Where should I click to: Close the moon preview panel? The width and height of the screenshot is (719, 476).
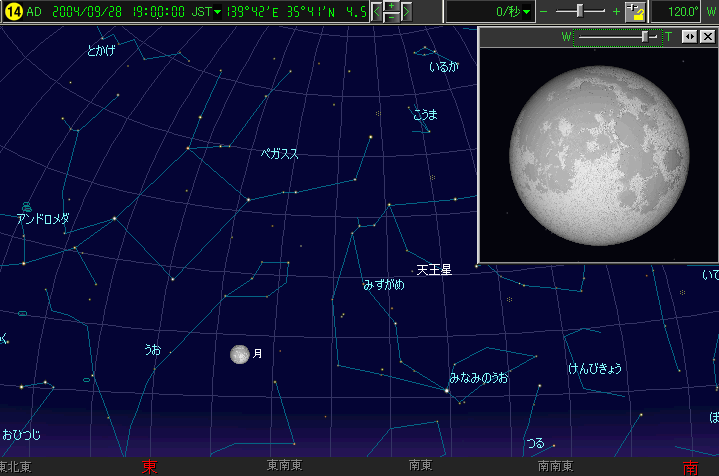[x=707, y=37]
